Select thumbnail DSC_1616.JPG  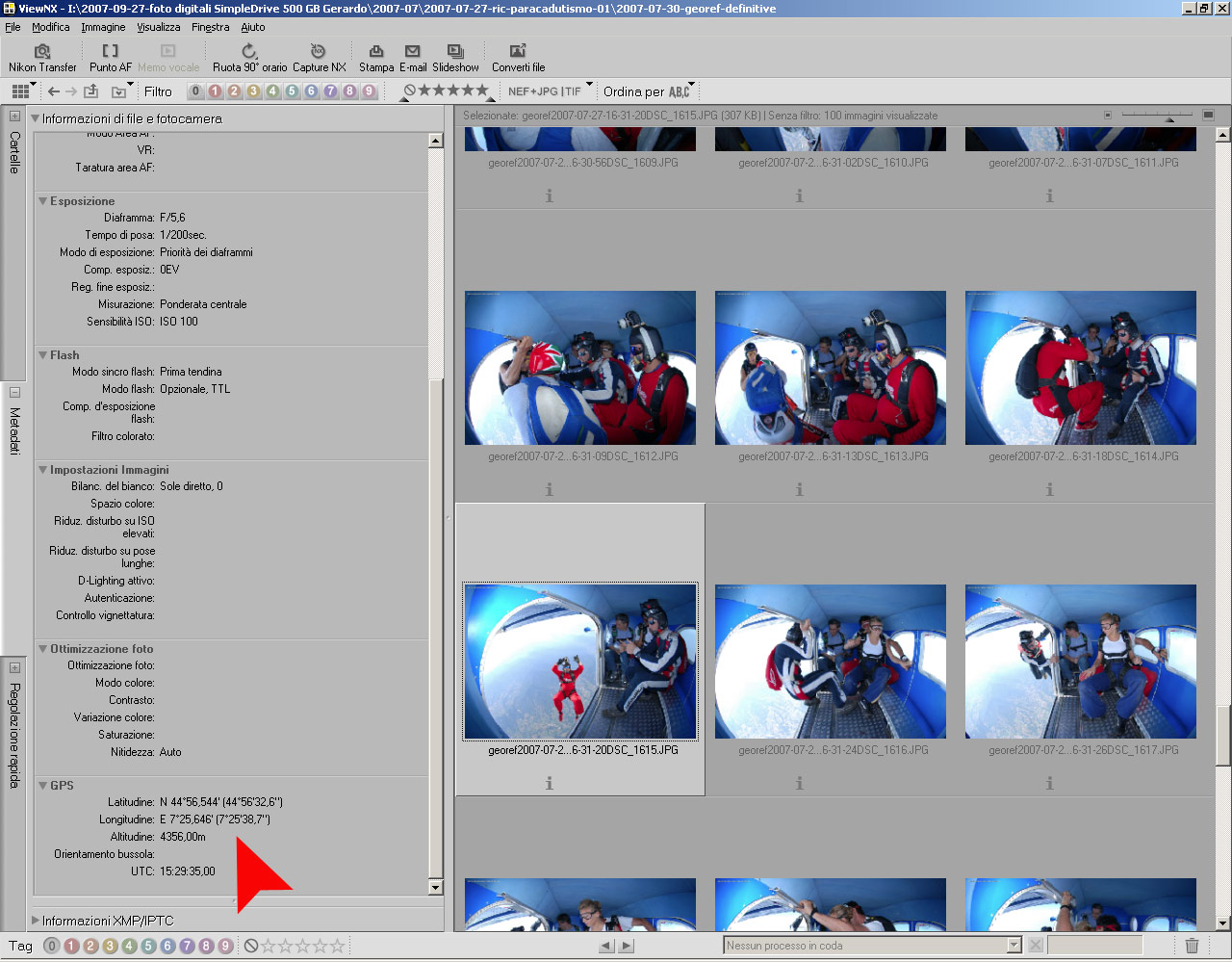(831, 662)
